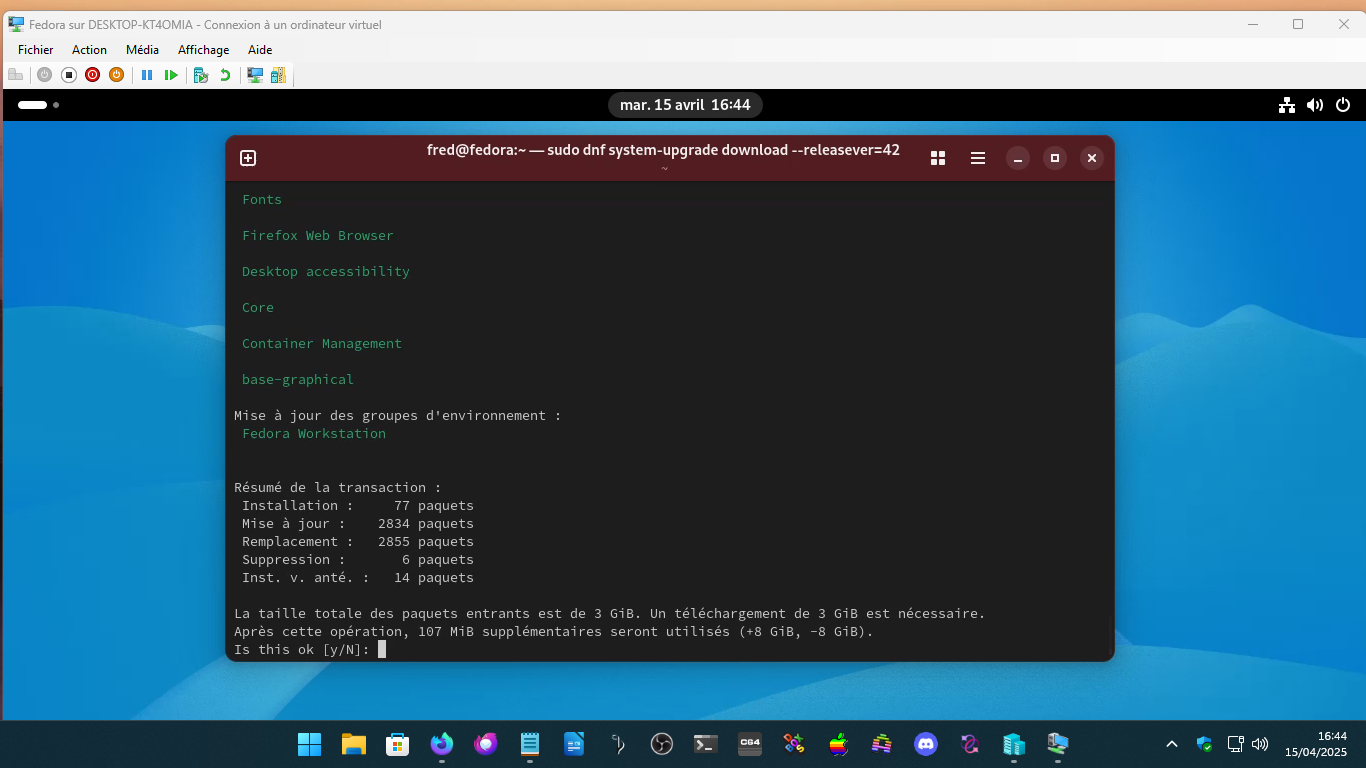This screenshot has width=1366, height=768.
Task: Open the C64 emulator taskbar icon
Action: [750, 744]
